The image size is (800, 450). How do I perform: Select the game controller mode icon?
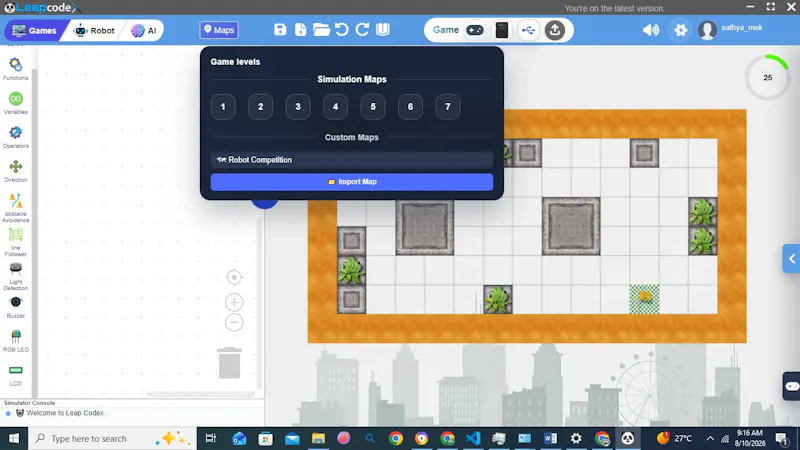(474, 30)
